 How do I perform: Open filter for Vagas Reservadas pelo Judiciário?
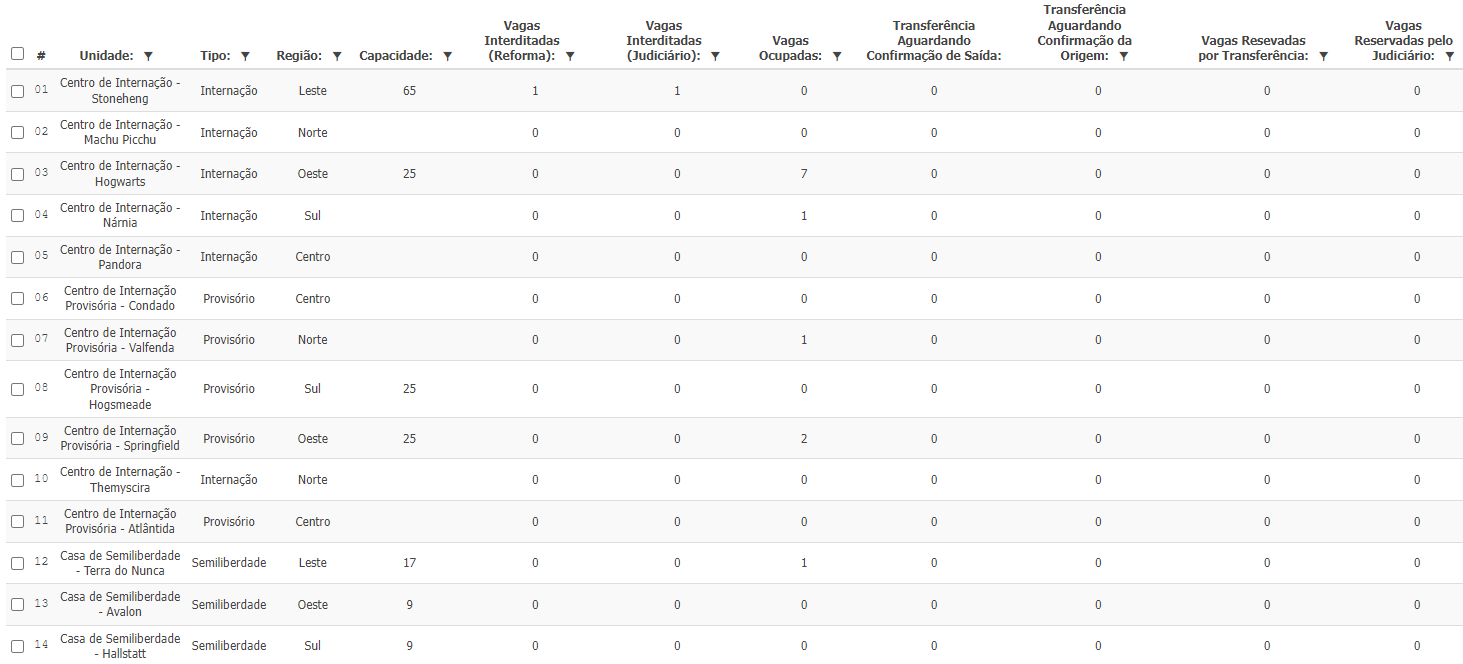(1449, 57)
